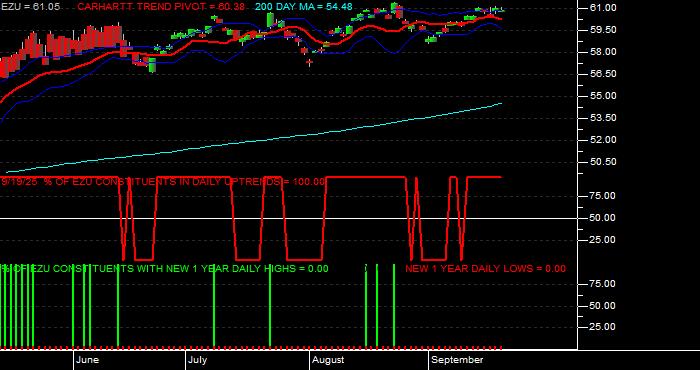Select the CARHARTT TREND PIVOT = 60.38 label

pyautogui.click(x=161, y=7)
